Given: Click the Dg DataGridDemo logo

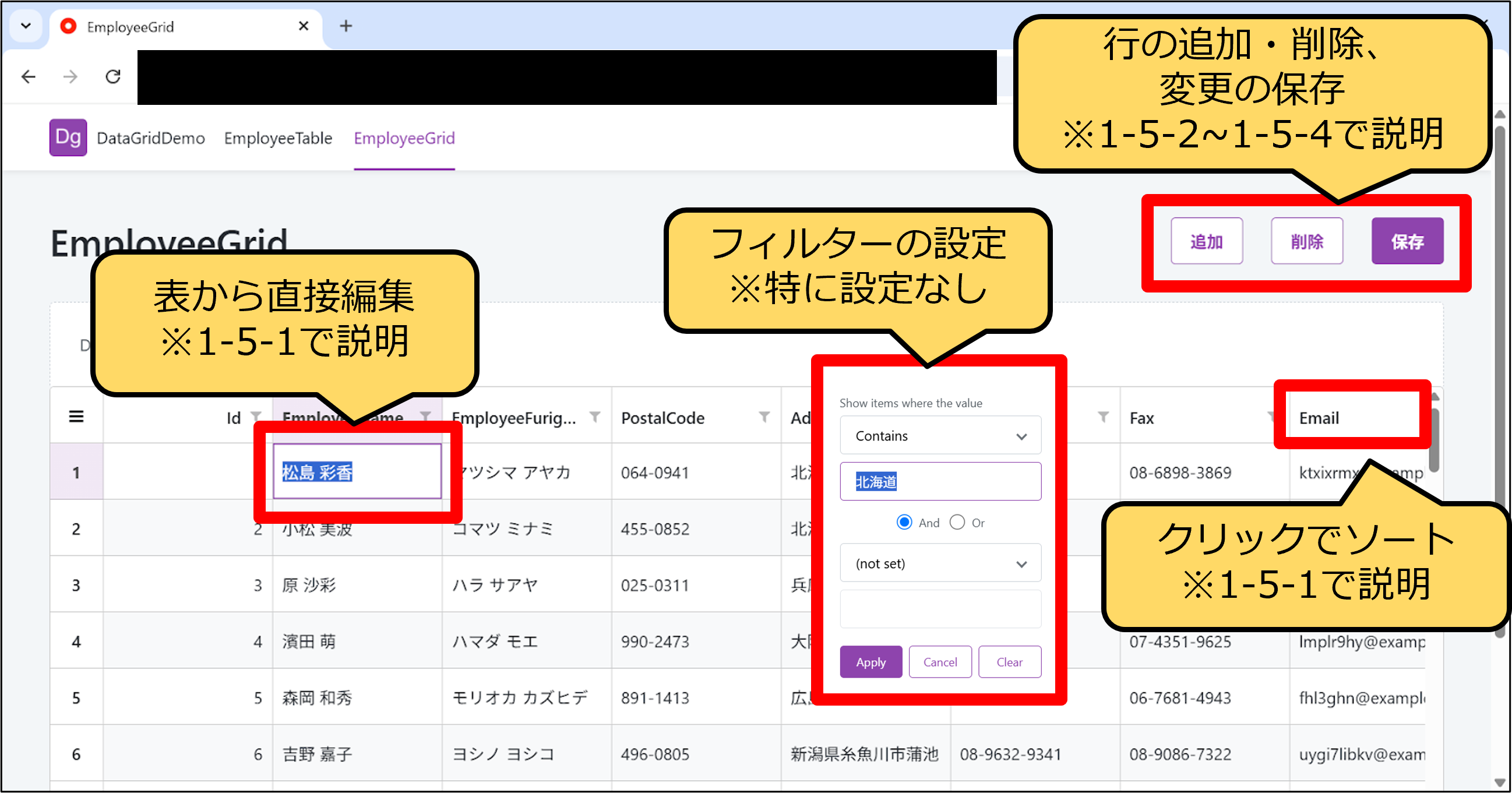Looking at the screenshot, I should pos(68,138).
